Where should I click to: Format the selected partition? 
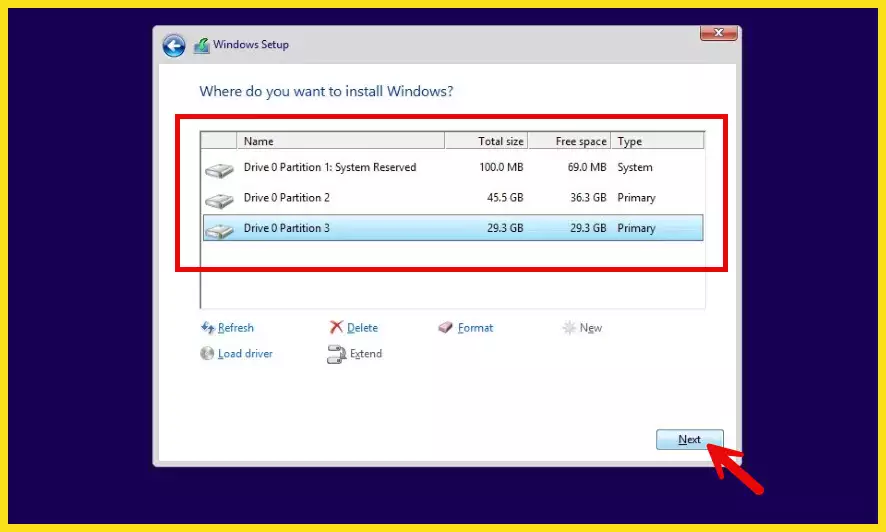click(475, 328)
